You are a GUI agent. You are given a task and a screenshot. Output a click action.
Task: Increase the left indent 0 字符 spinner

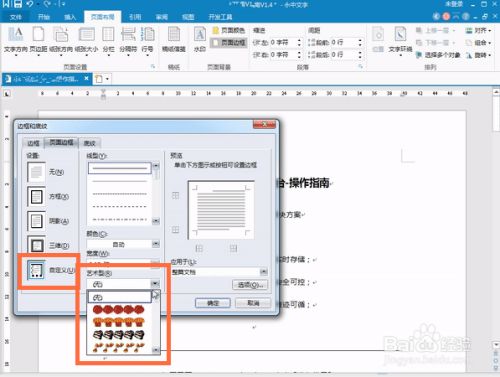[299, 41]
